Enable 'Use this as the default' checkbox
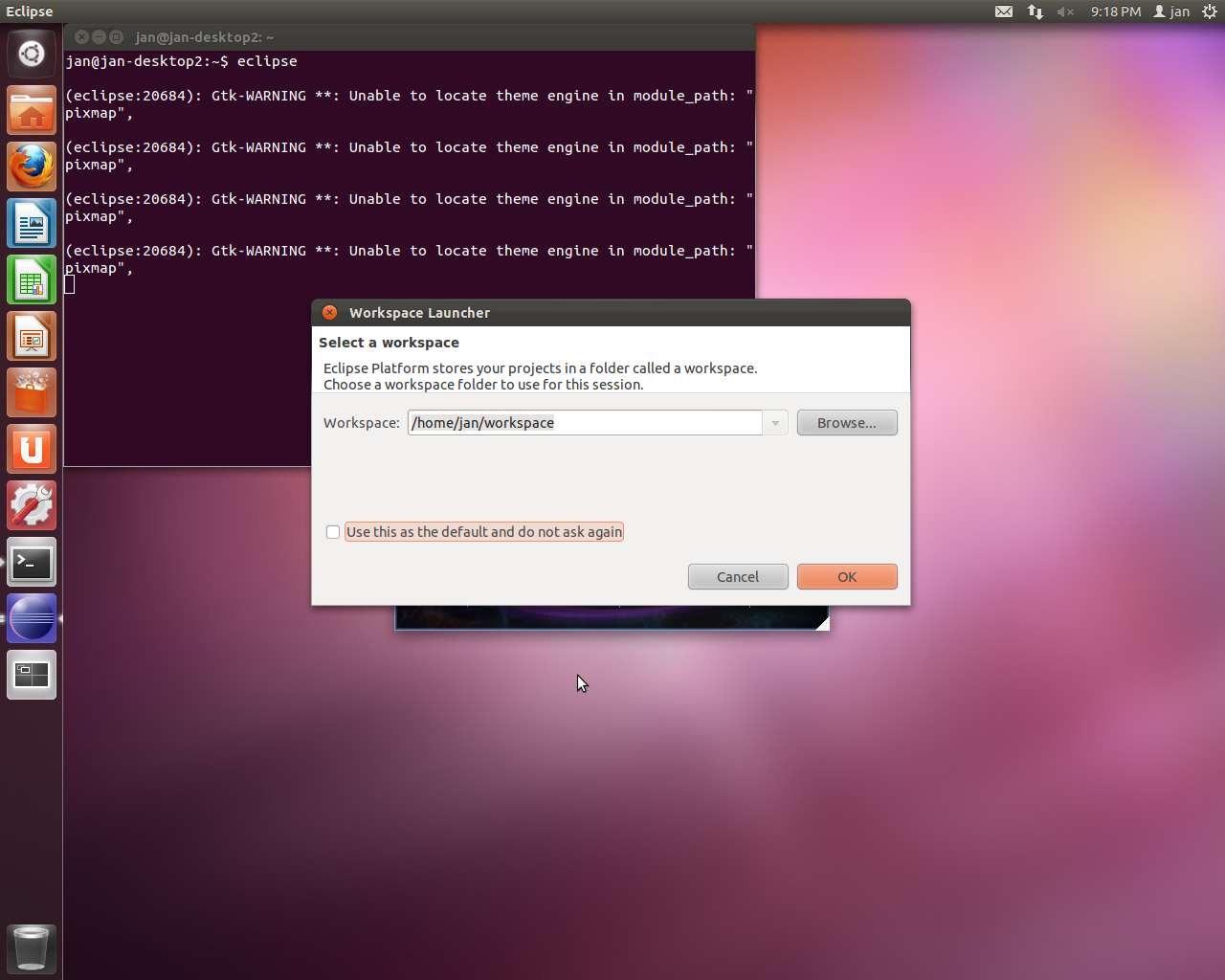 coord(333,532)
